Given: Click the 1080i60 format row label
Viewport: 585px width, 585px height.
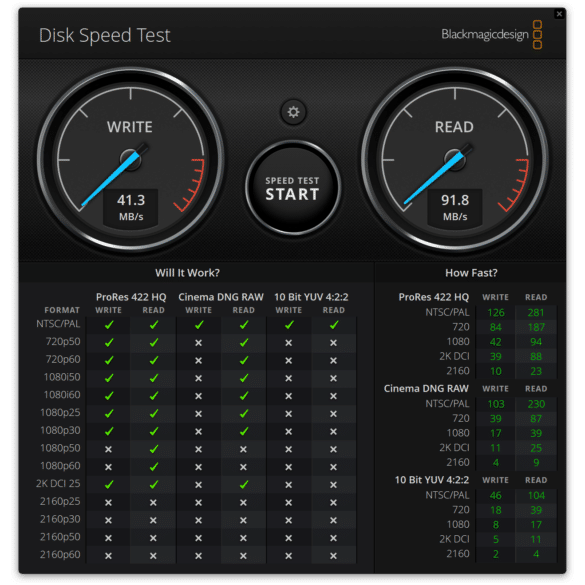Looking at the screenshot, I should [62, 395].
